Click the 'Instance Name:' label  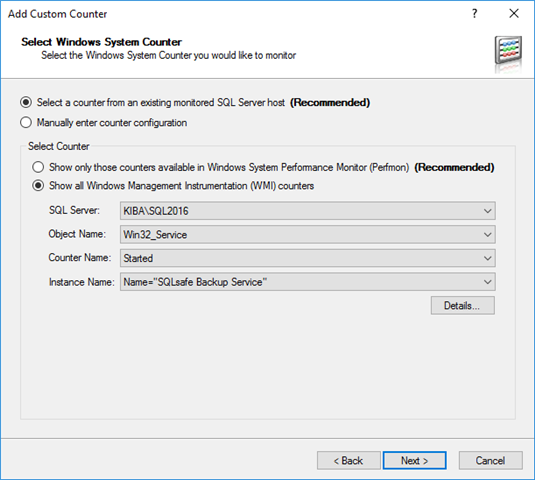tap(82, 282)
